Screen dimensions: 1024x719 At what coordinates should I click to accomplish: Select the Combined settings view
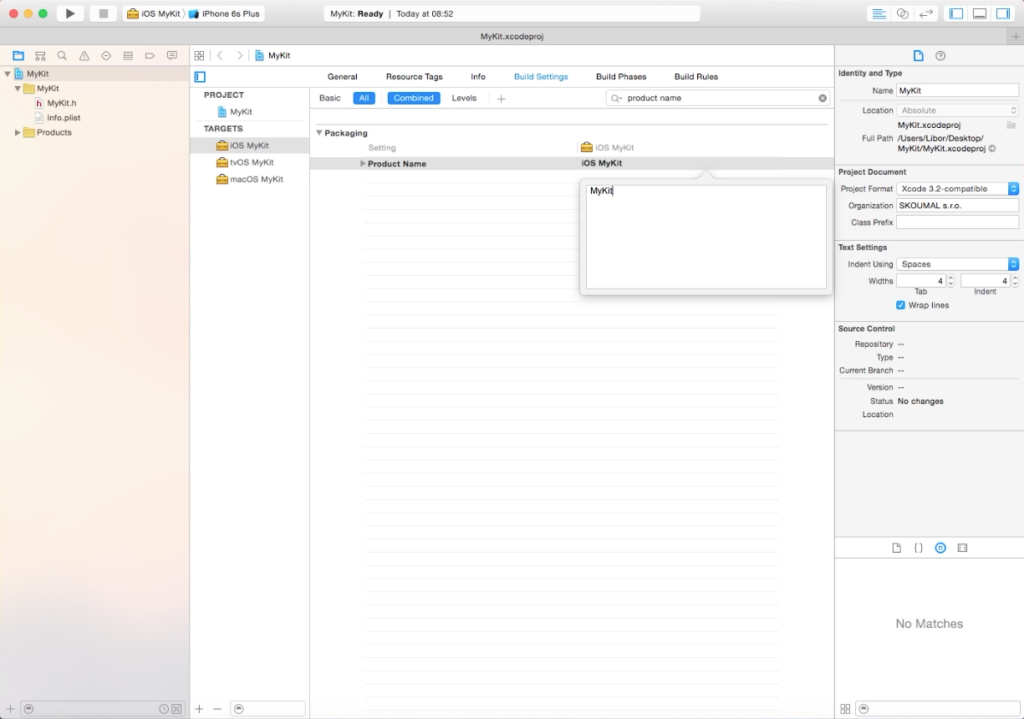tap(413, 98)
